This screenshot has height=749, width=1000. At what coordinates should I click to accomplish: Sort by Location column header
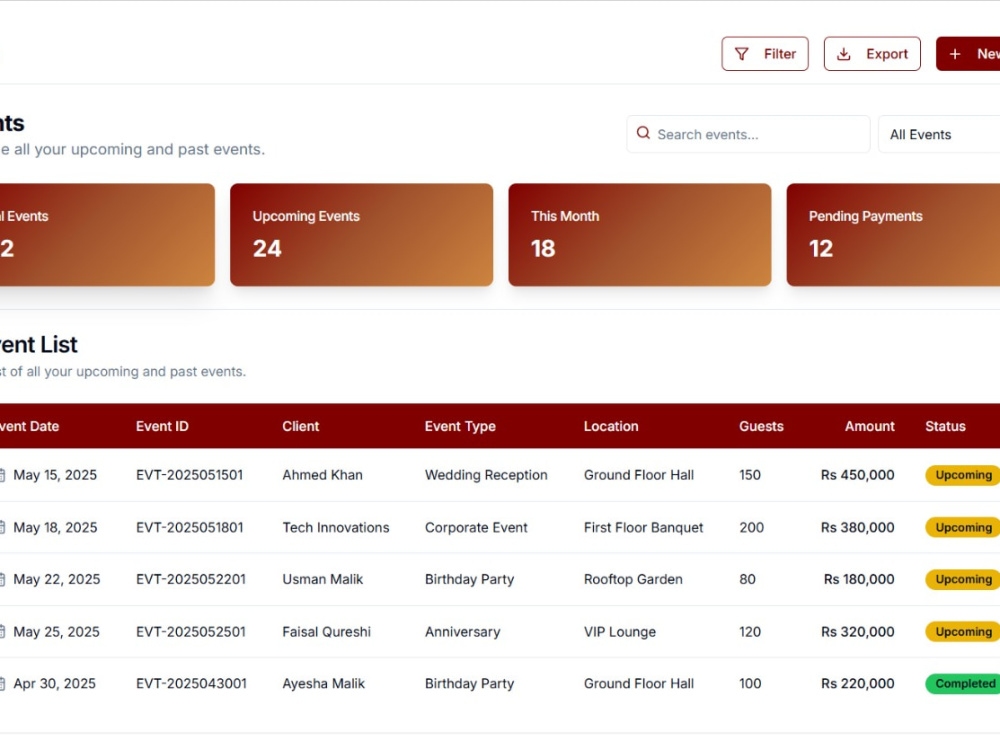[611, 426]
